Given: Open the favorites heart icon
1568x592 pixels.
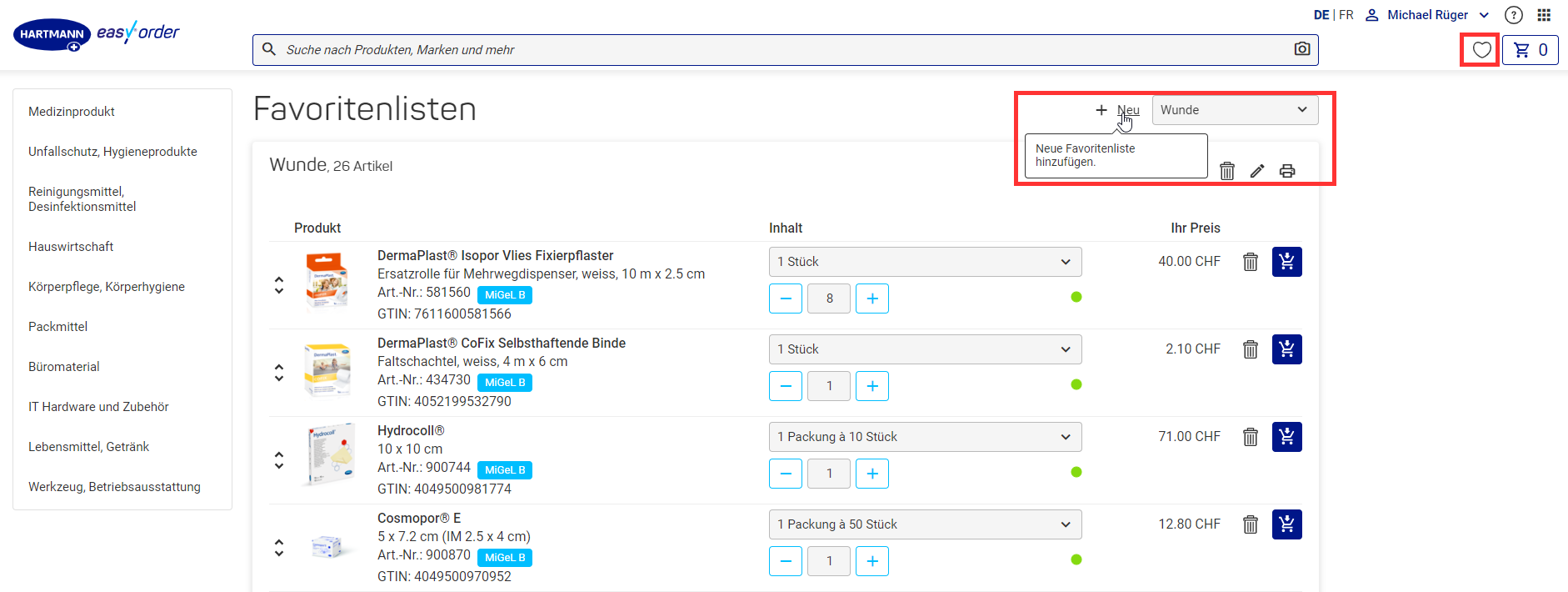Looking at the screenshot, I should (1481, 50).
